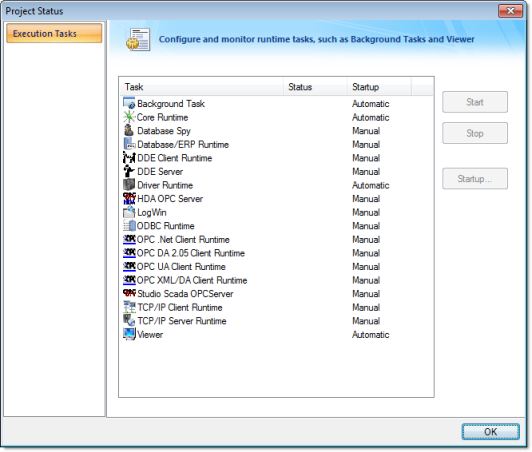
Task: Select the Database Spy icon
Action: pos(129,131)
